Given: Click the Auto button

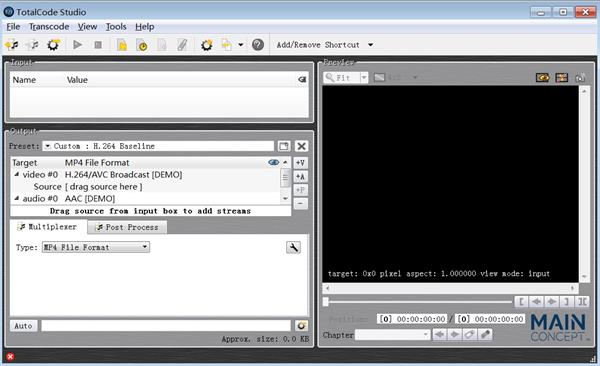Looking at the screenshot, I should (23, 326).
